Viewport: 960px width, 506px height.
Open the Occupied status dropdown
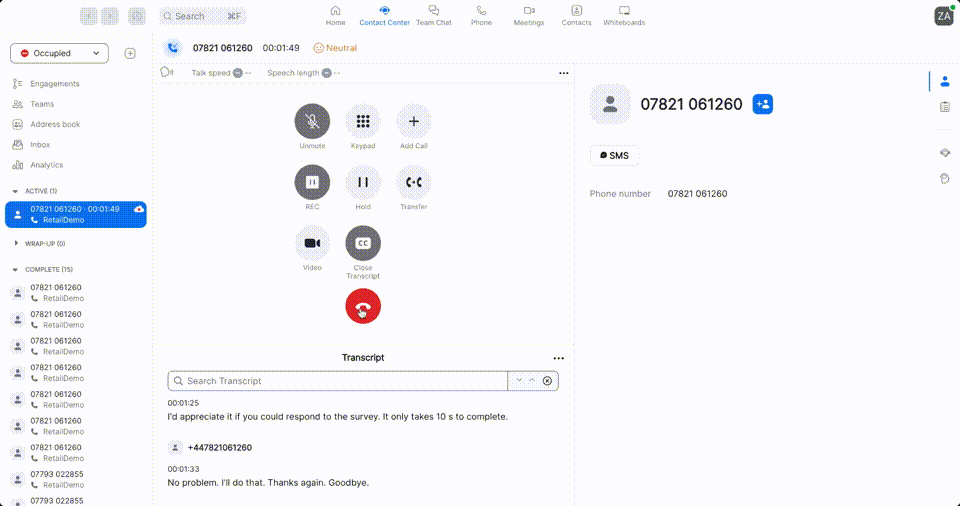pyautogui.click(x=59, y=53)
